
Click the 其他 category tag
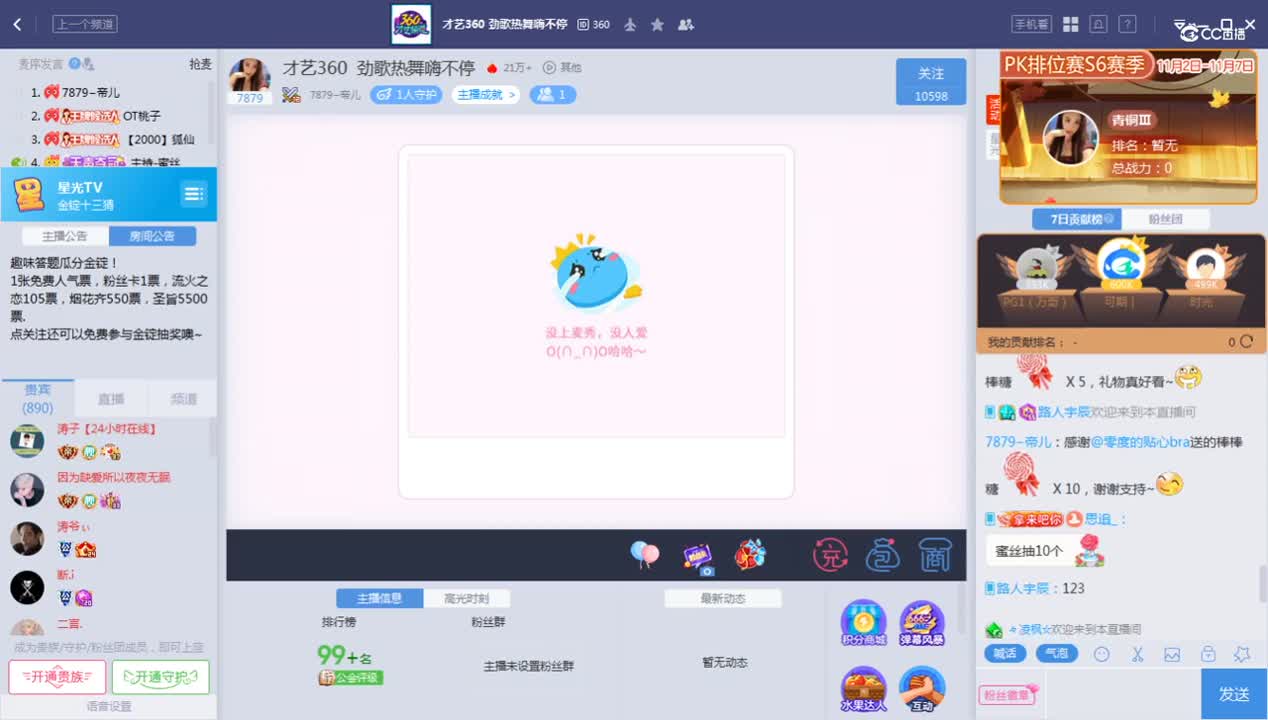tap(562, 68)
